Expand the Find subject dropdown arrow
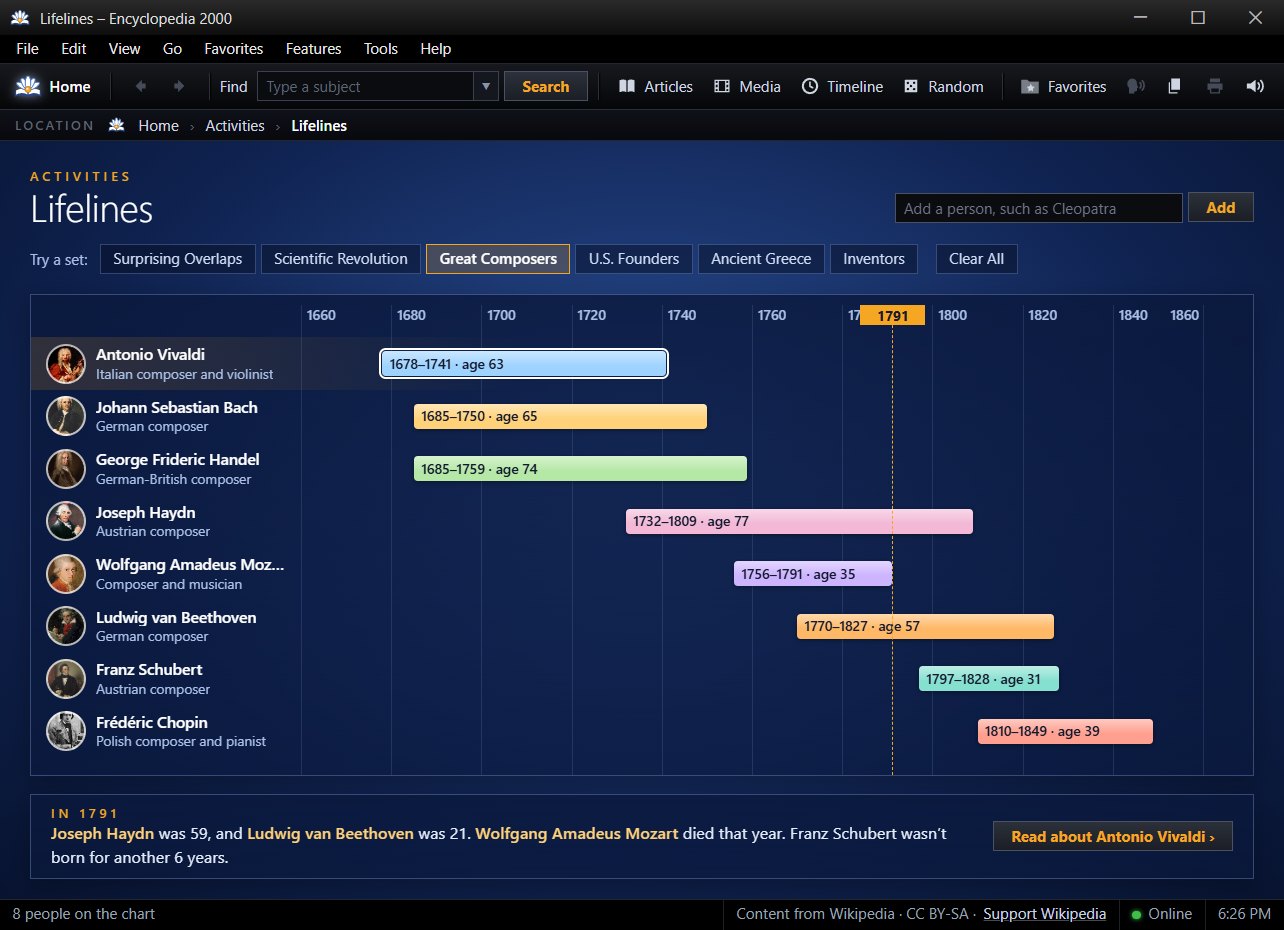 [x=486, y=87]
